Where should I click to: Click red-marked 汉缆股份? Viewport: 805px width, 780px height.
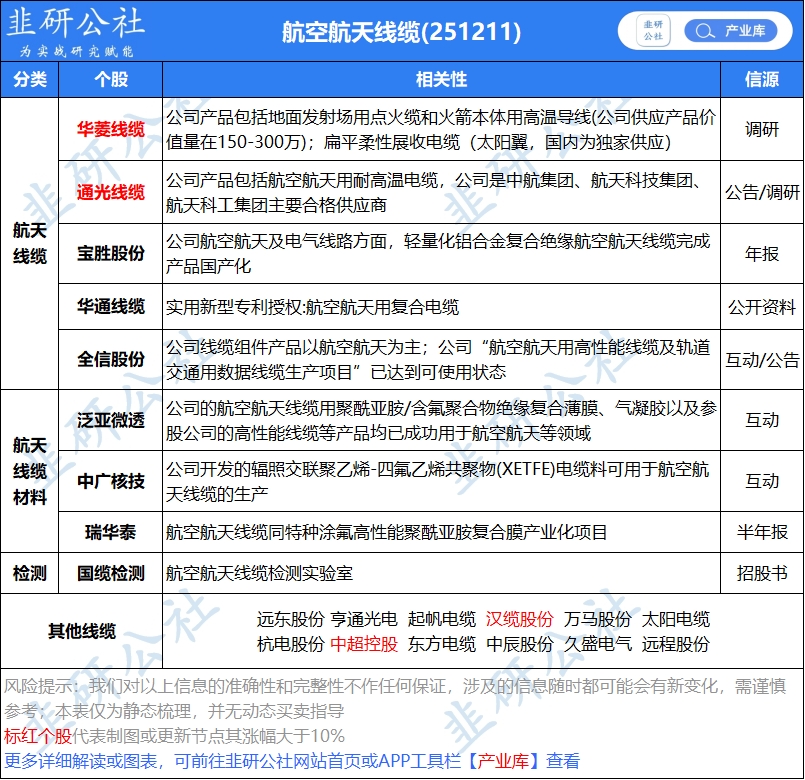tap(520, 619)
